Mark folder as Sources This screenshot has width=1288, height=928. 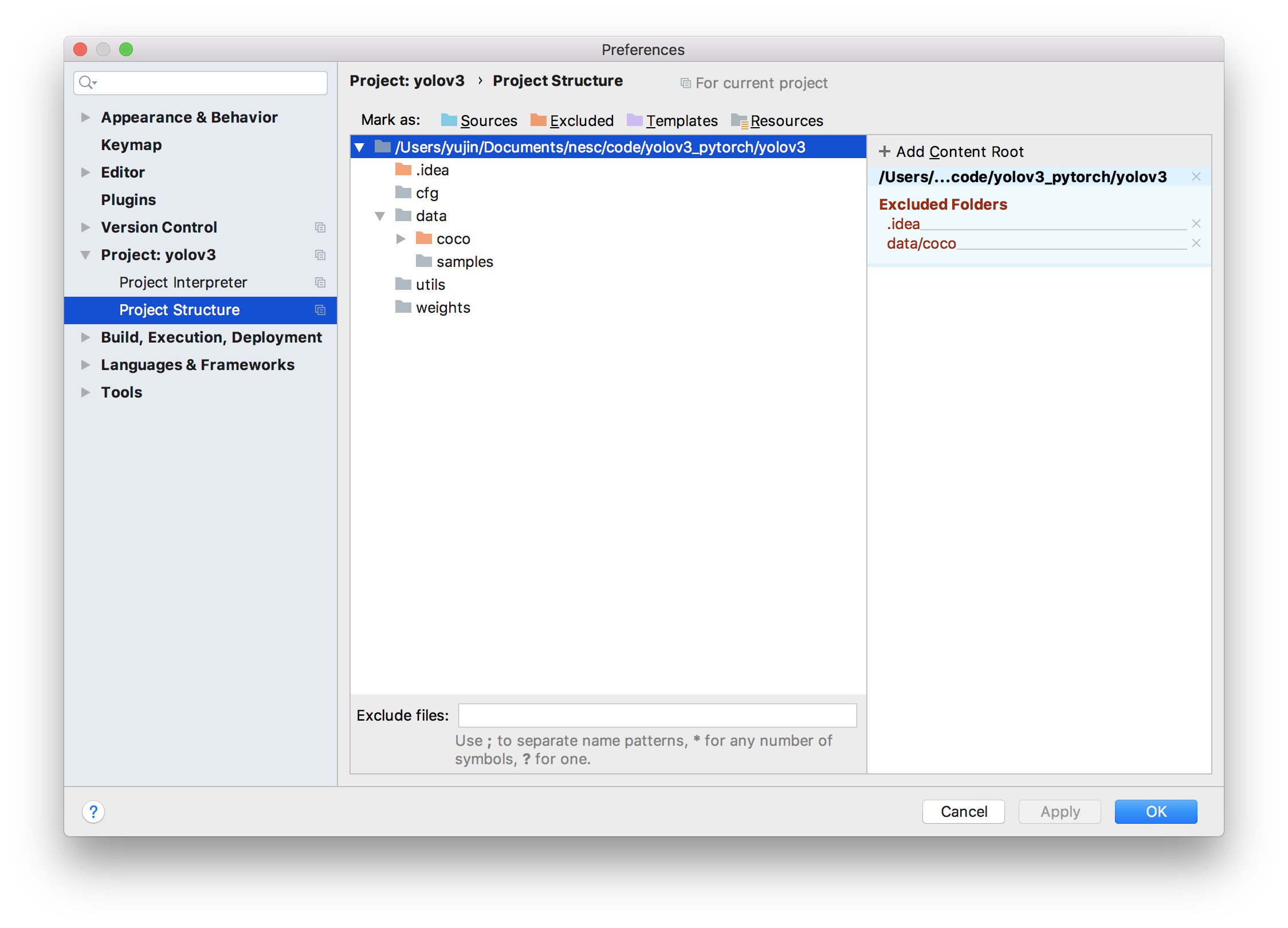pyautogui.click(x=479, y=121)
